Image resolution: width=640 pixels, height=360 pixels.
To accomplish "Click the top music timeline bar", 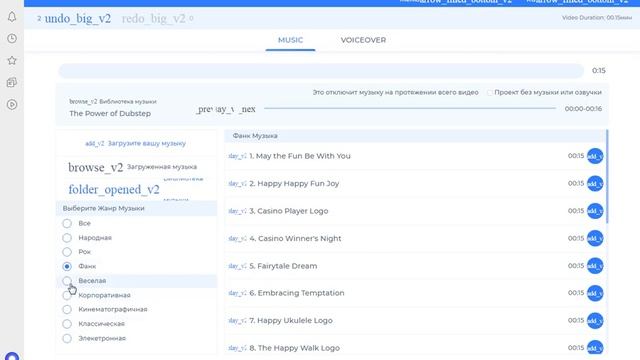I will click(321, 71).
